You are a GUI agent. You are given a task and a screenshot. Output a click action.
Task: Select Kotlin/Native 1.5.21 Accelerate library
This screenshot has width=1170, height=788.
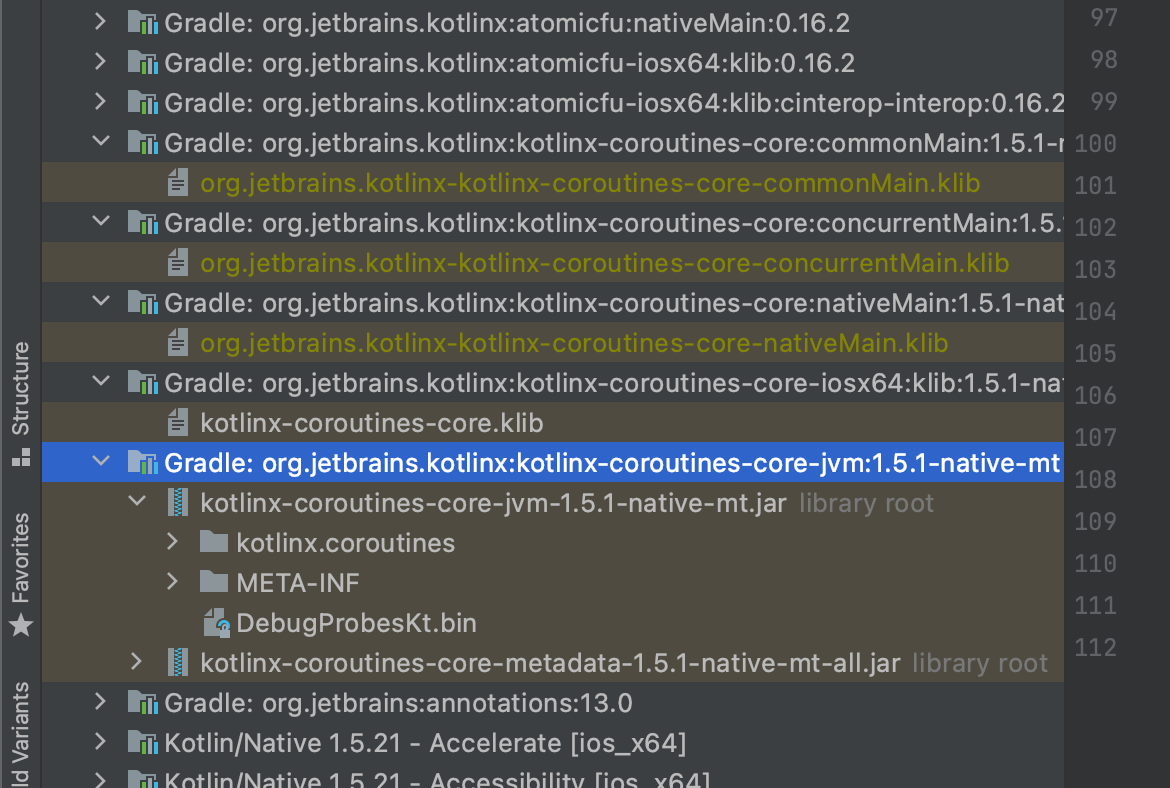tap(425, 743)
